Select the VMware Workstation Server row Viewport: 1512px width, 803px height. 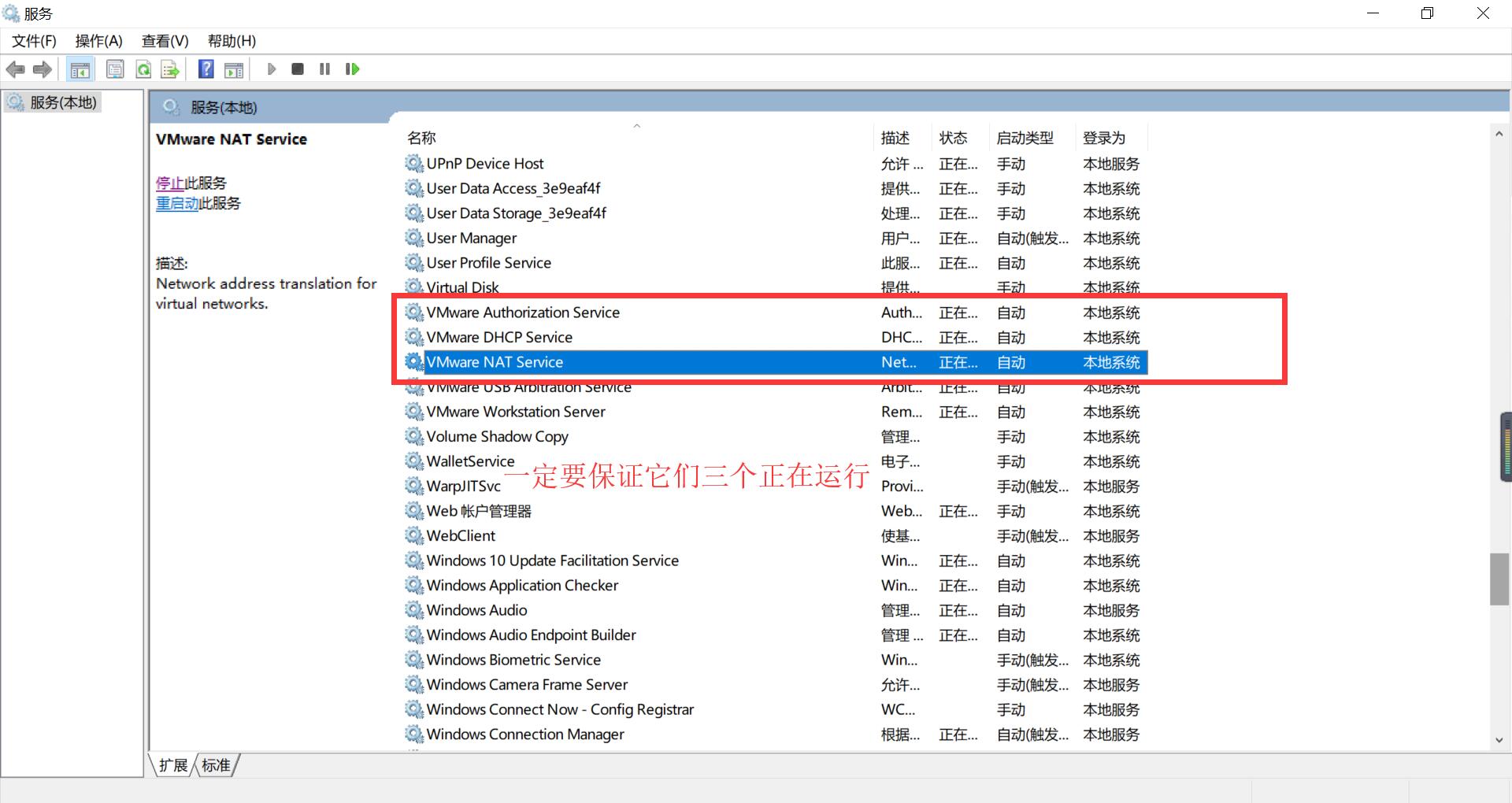776,411
